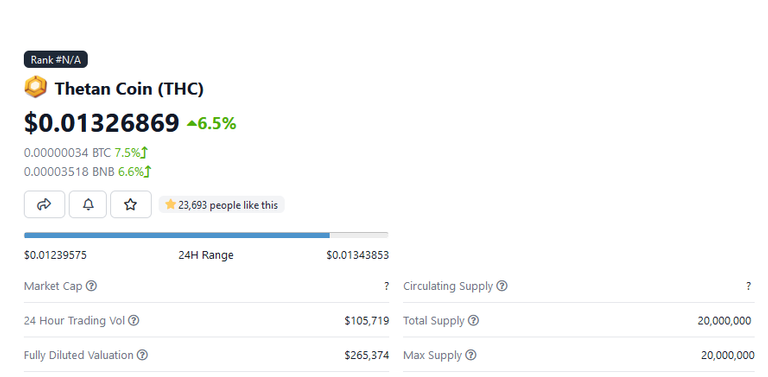Select the Thetan Coin (THC) title
The width and height of the screenshot is (768, 377).
[129, 89]
